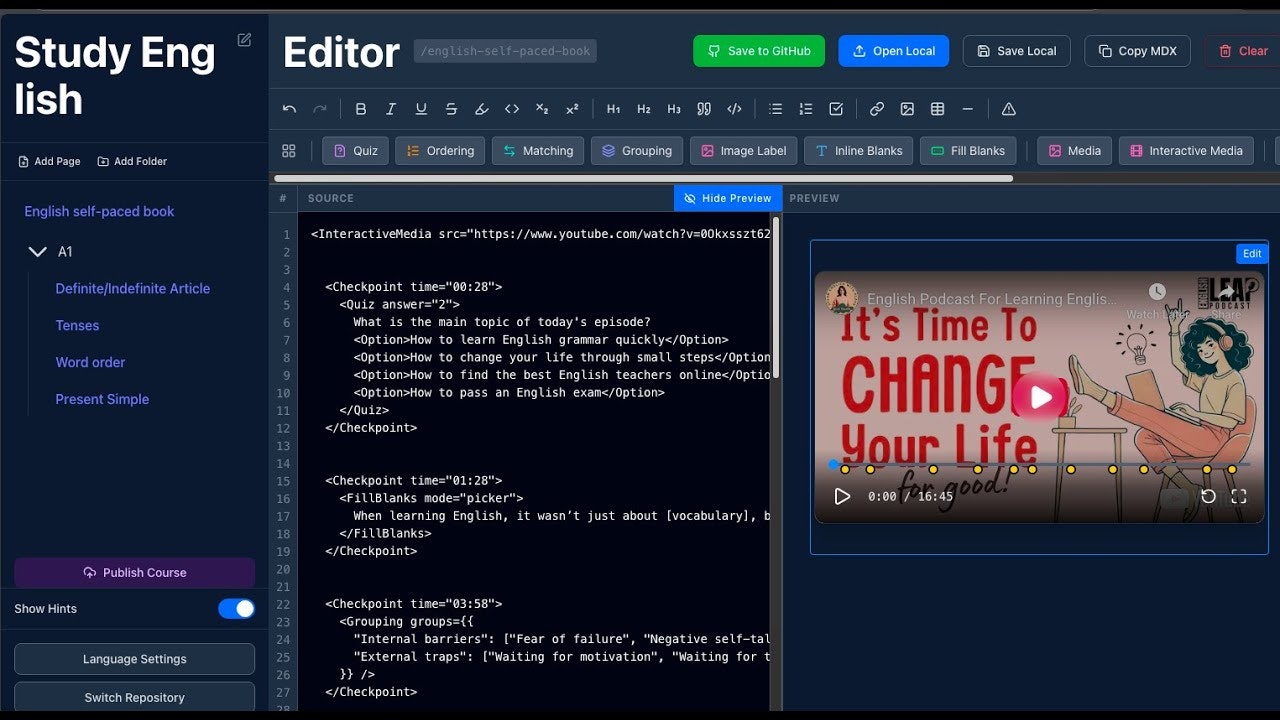Click the Publish Course button
1280x720 pixels.
134,573
